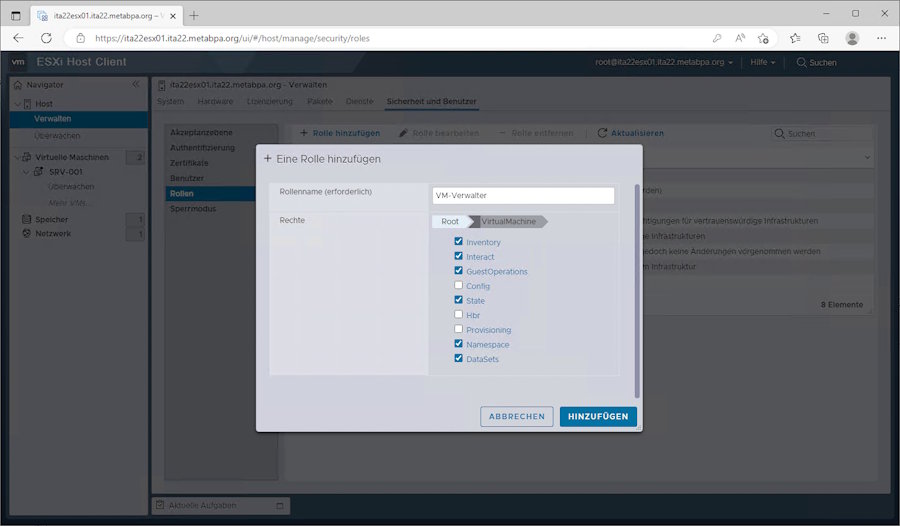900x526 pixels.
Task: Toggle the Inventory privilege checkbox
Action: [x=458, y=241]
